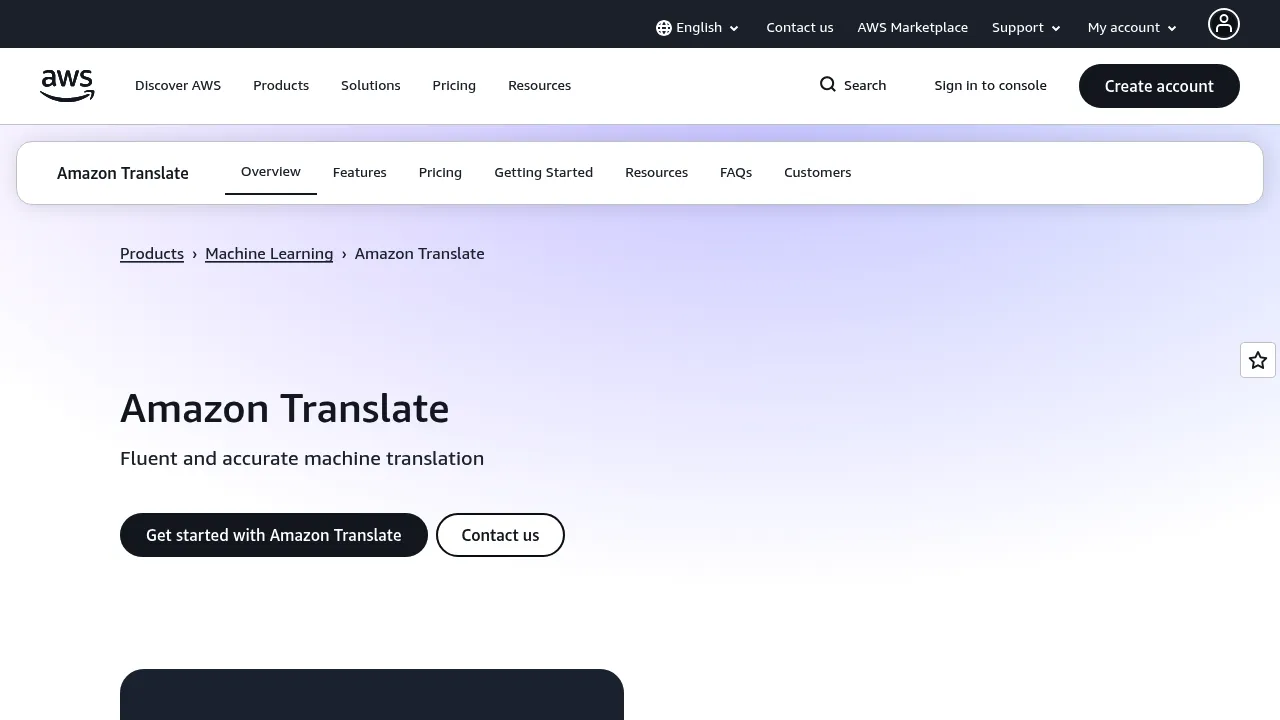Open the AWS Marketplace link
This screenshot has width=1280, height=720.
[x=913, y=28]
